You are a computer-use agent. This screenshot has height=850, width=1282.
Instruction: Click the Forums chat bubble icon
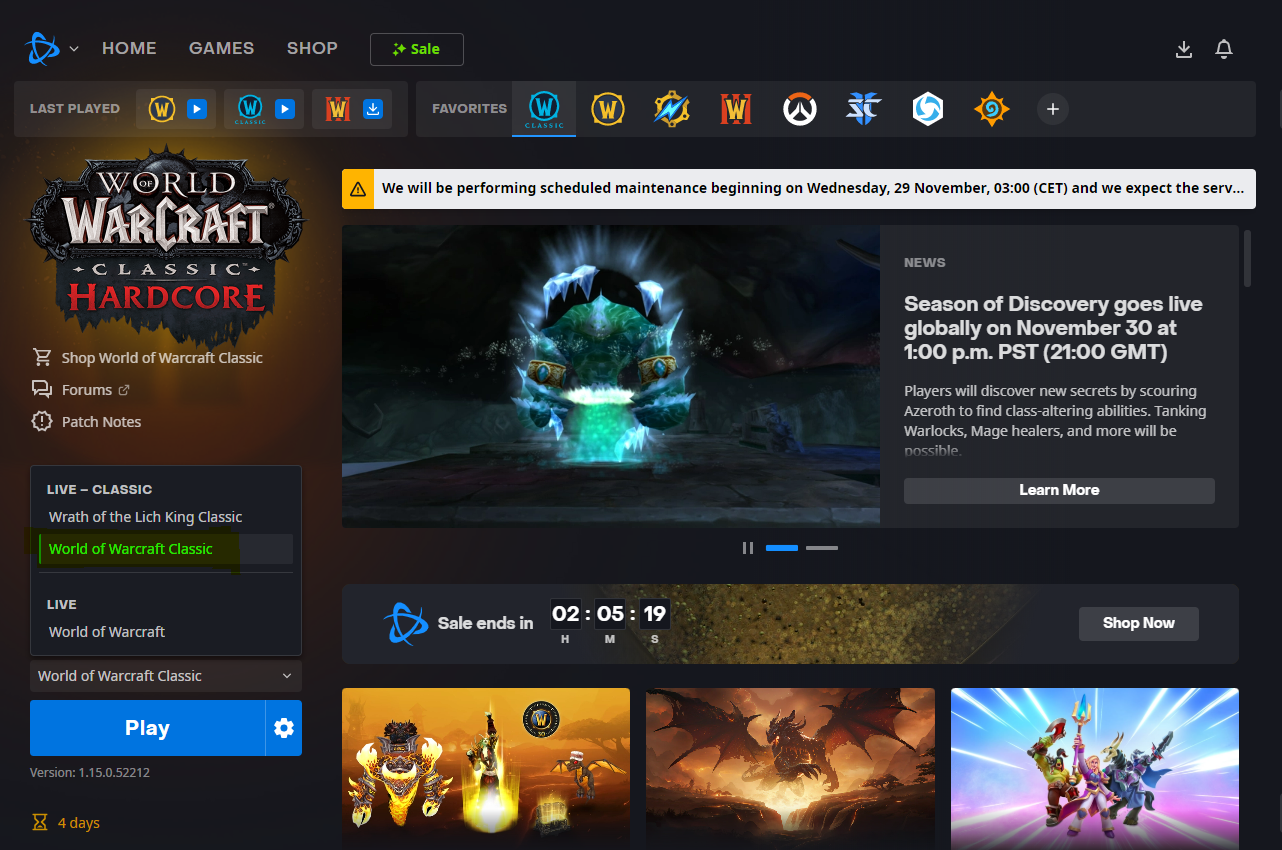[42, 389]
